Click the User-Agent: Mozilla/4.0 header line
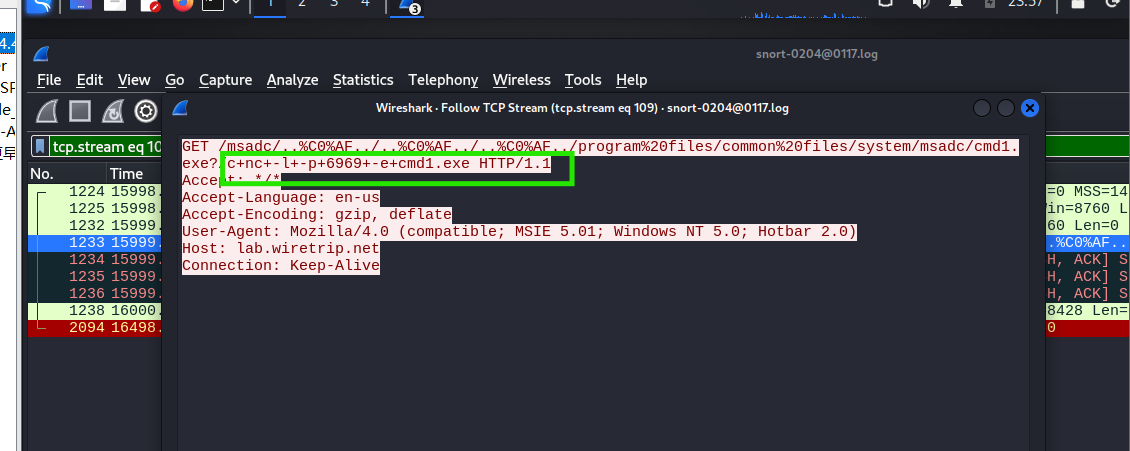Image resolution: width=1130 pixels, height=451 pixels. coord(520,231)
